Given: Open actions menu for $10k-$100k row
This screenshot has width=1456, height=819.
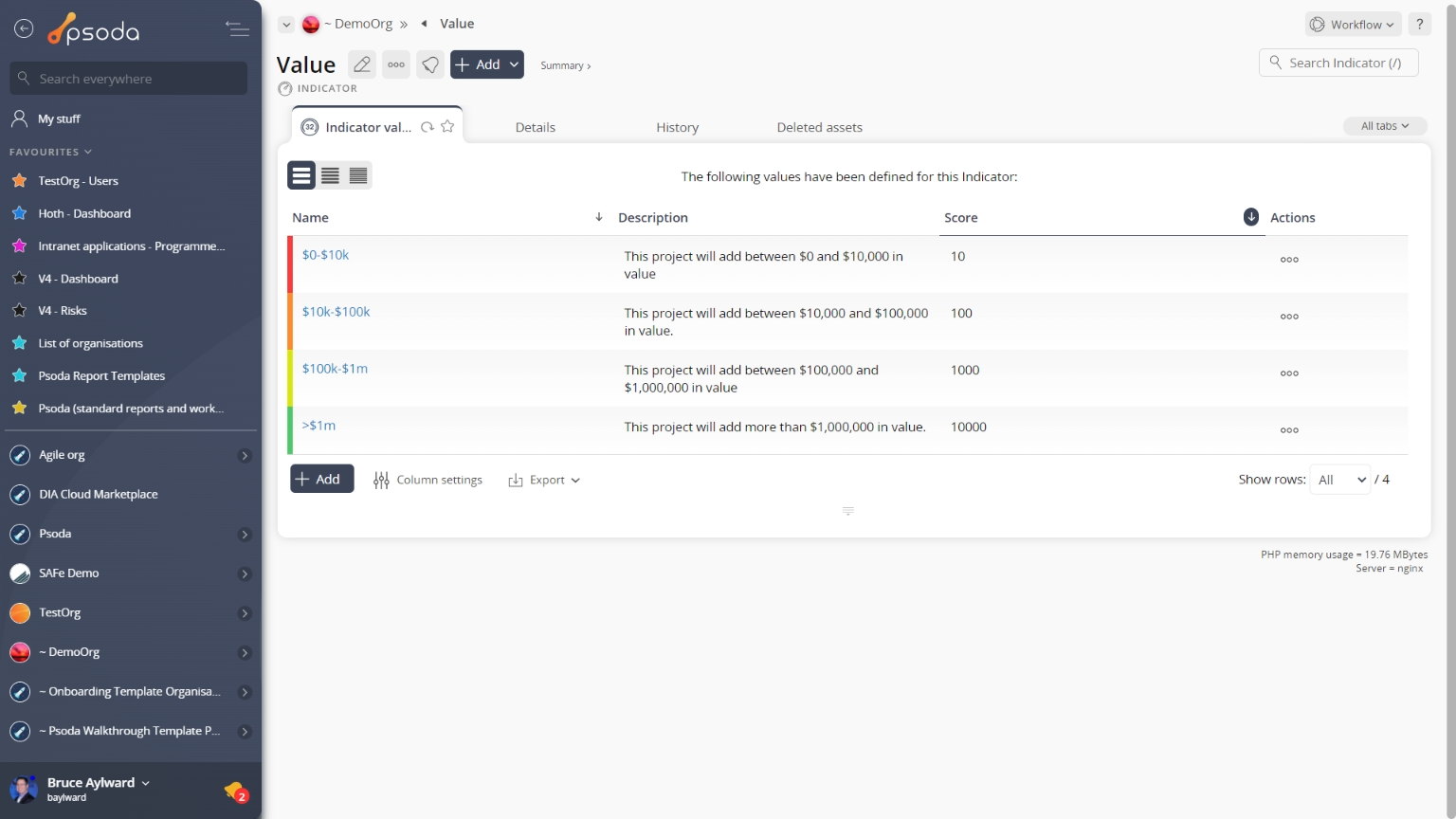Looking at the screenshot, I should (x=1289, y=317).
